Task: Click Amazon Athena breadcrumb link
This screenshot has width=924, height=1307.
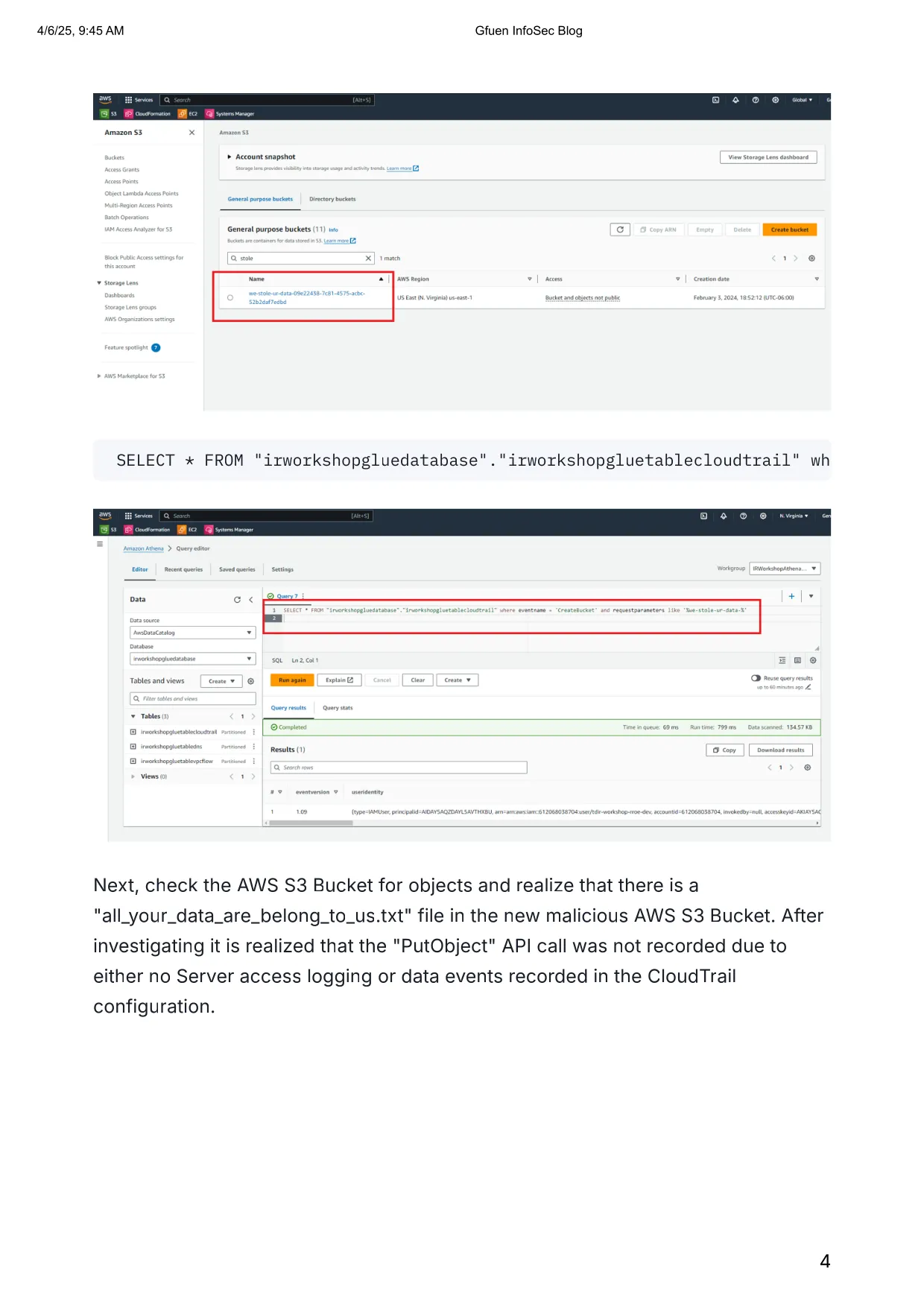Action: (x=143, y=548)
